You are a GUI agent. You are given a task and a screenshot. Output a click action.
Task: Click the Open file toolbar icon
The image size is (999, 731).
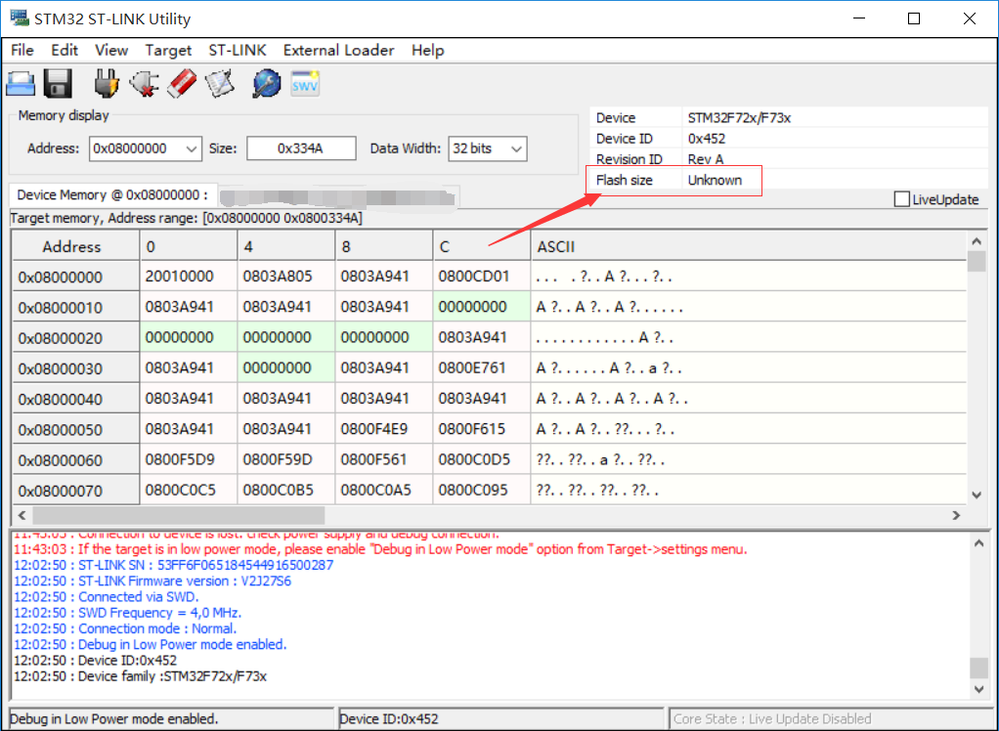click(20, 83)
